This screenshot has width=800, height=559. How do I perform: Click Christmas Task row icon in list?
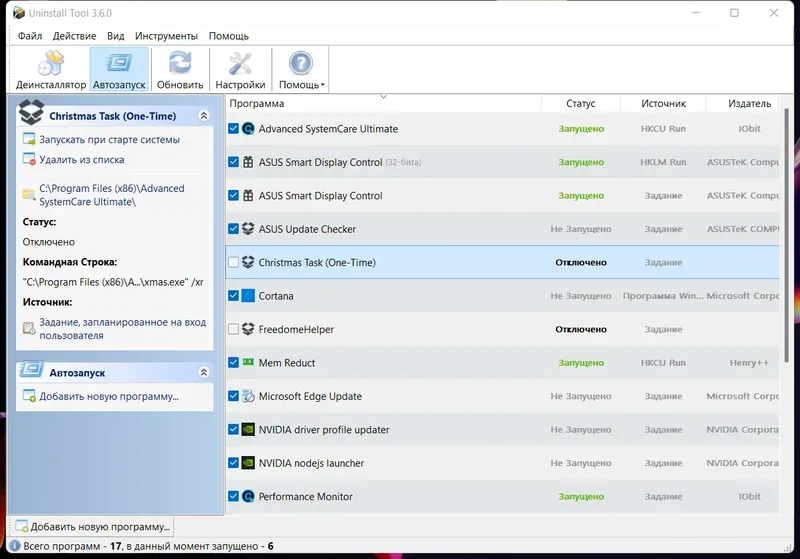pos(248,262)
